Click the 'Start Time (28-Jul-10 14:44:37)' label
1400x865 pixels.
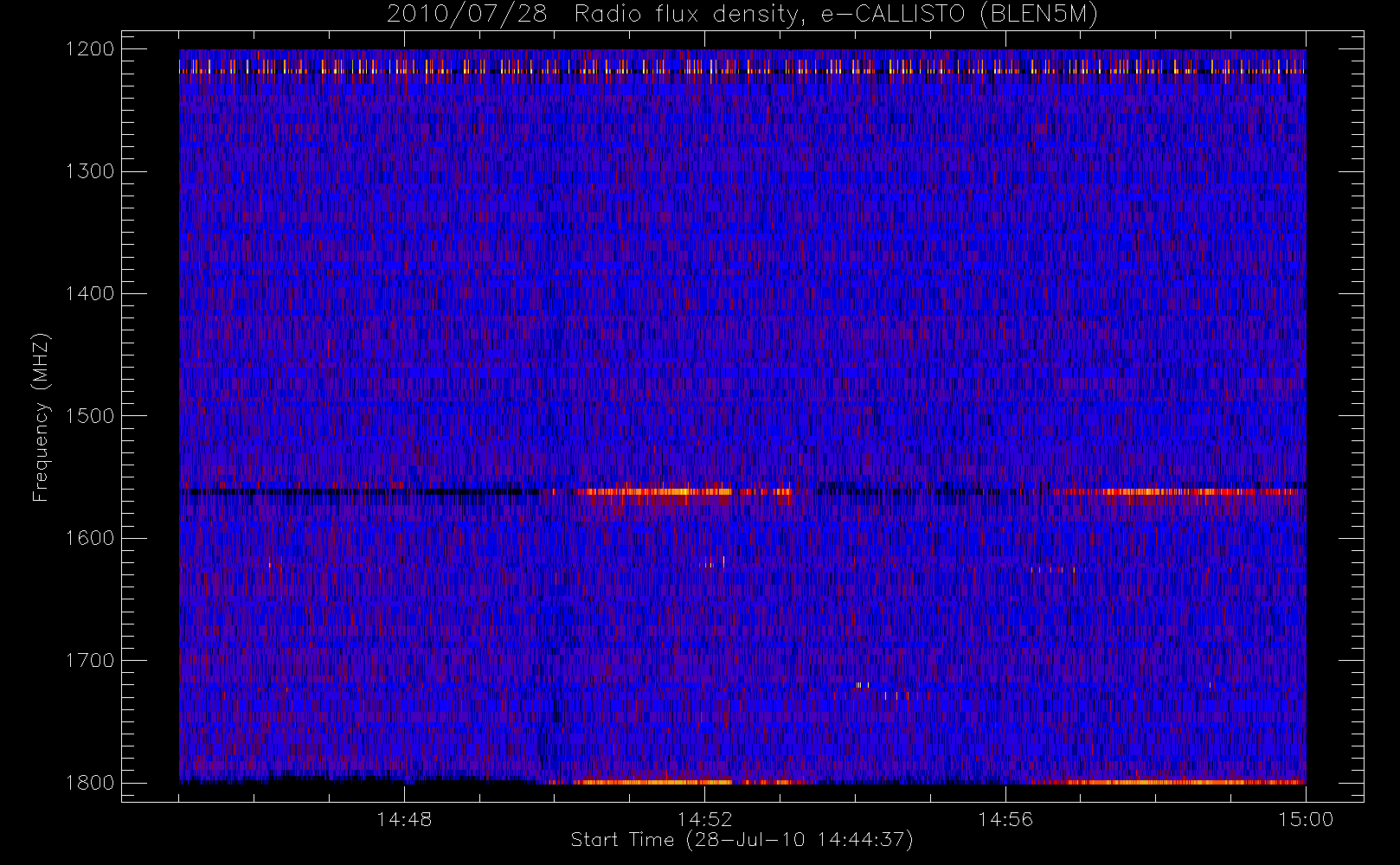tap(742, 839)
